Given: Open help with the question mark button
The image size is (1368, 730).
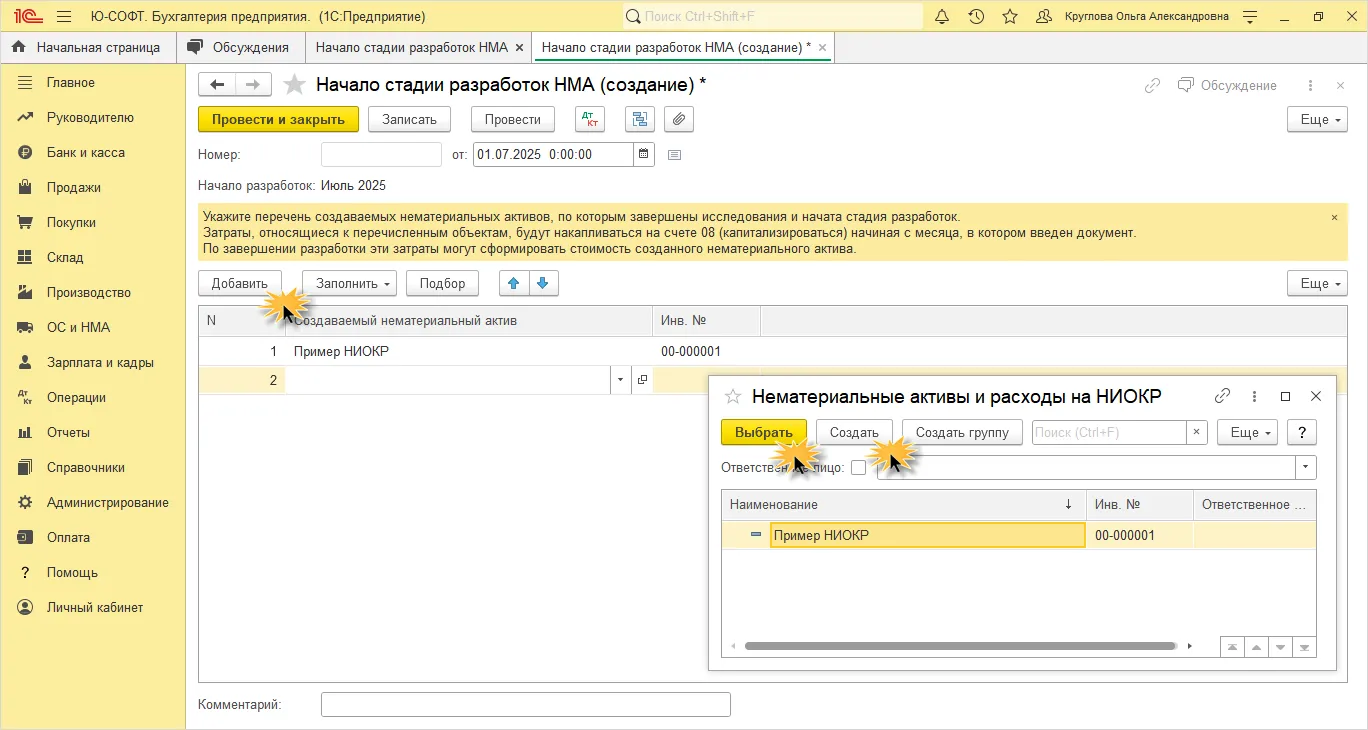Looking at the screenshot, I should click(1302, 432).
